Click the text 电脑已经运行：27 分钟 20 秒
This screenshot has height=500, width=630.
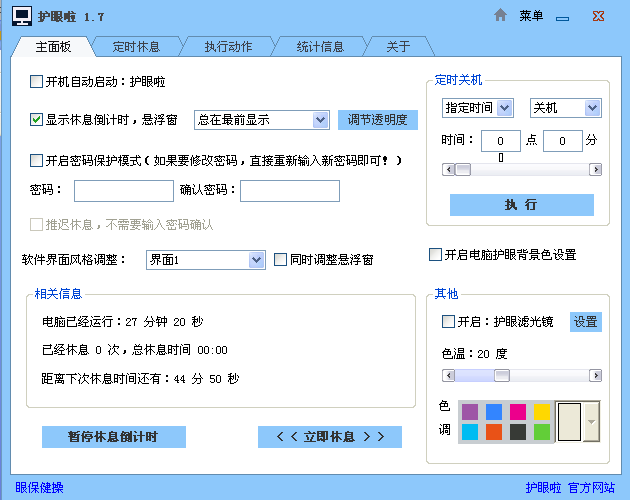[123, 322]
